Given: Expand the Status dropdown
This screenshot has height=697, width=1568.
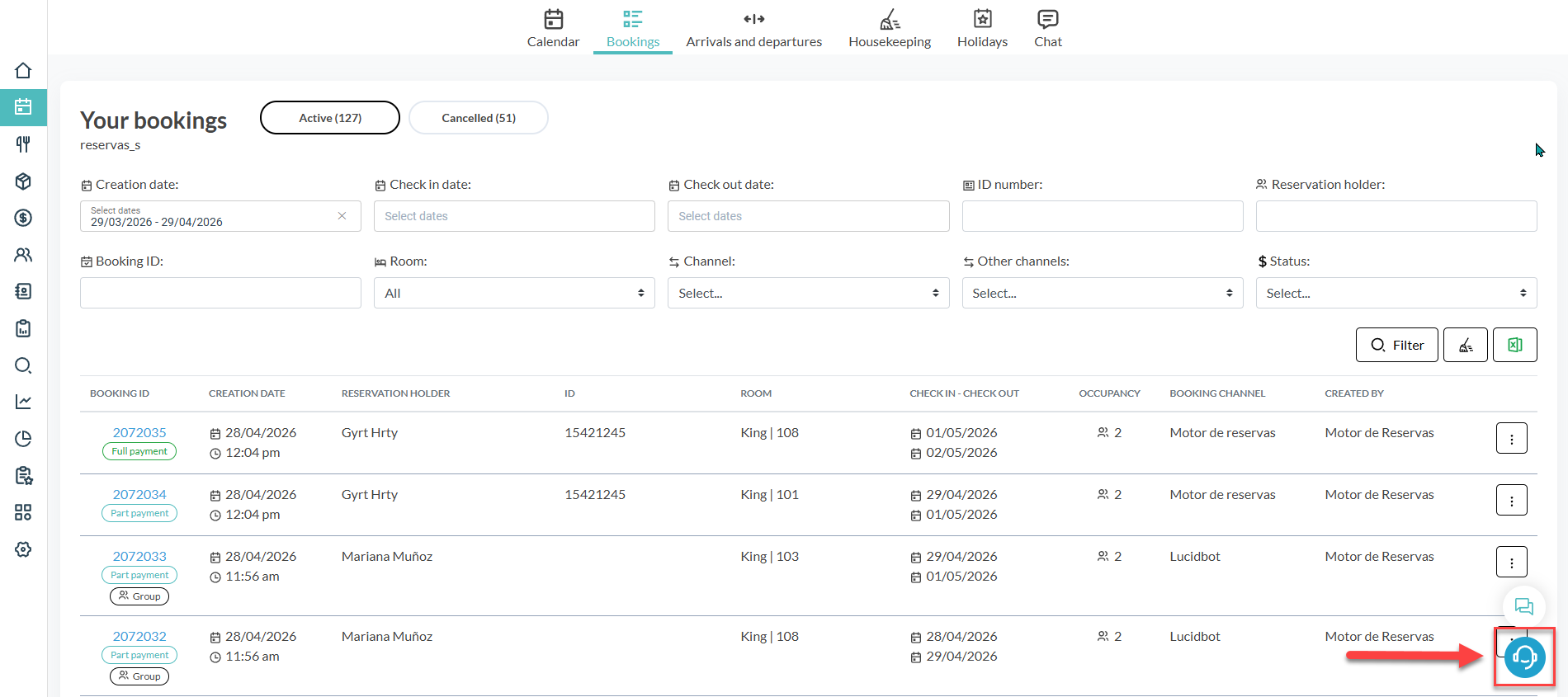Looking at the screenshot, I should pos(1396,293).
